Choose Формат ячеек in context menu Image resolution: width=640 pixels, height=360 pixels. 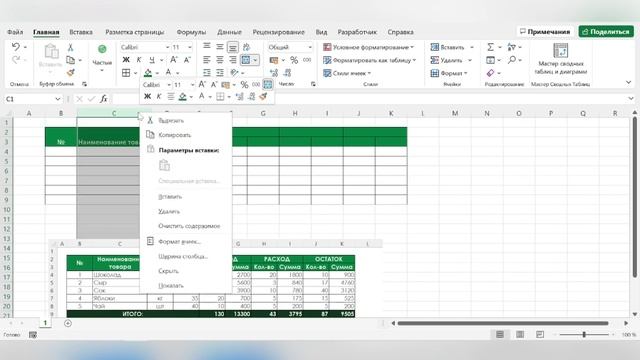point(180,242)
